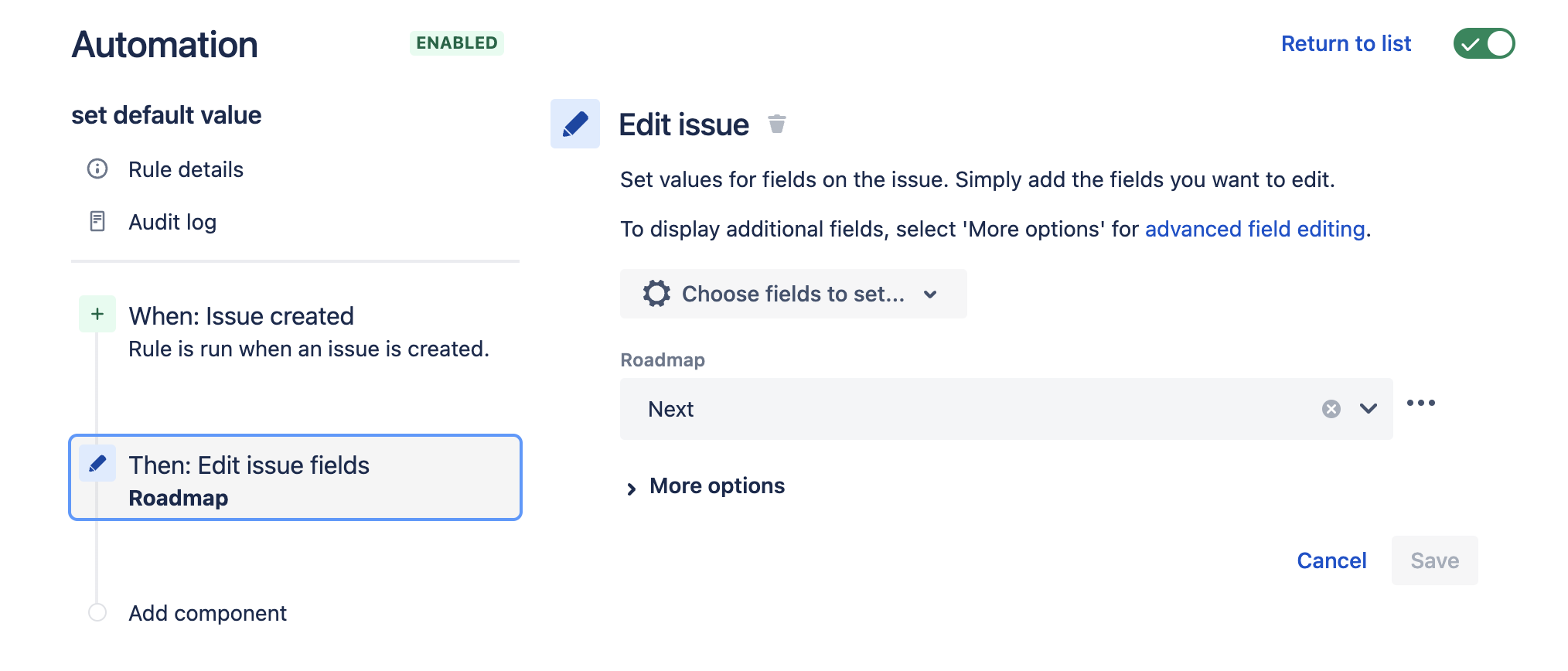Delete the Edit issue action via trash icon

(x=775, y=124)
